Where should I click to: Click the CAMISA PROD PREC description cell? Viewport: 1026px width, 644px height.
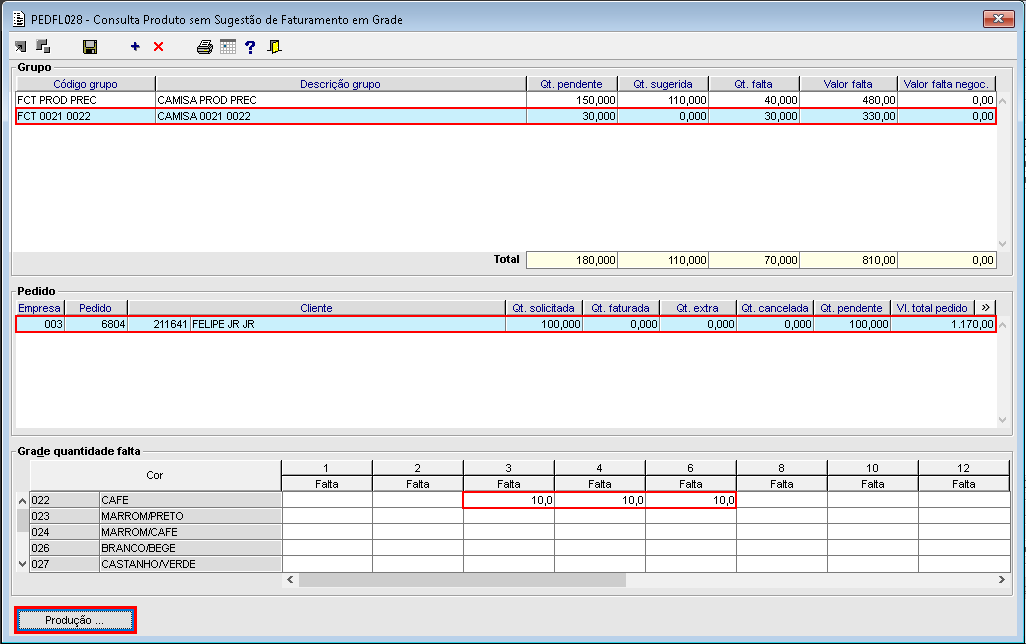[x=340, y=100]
